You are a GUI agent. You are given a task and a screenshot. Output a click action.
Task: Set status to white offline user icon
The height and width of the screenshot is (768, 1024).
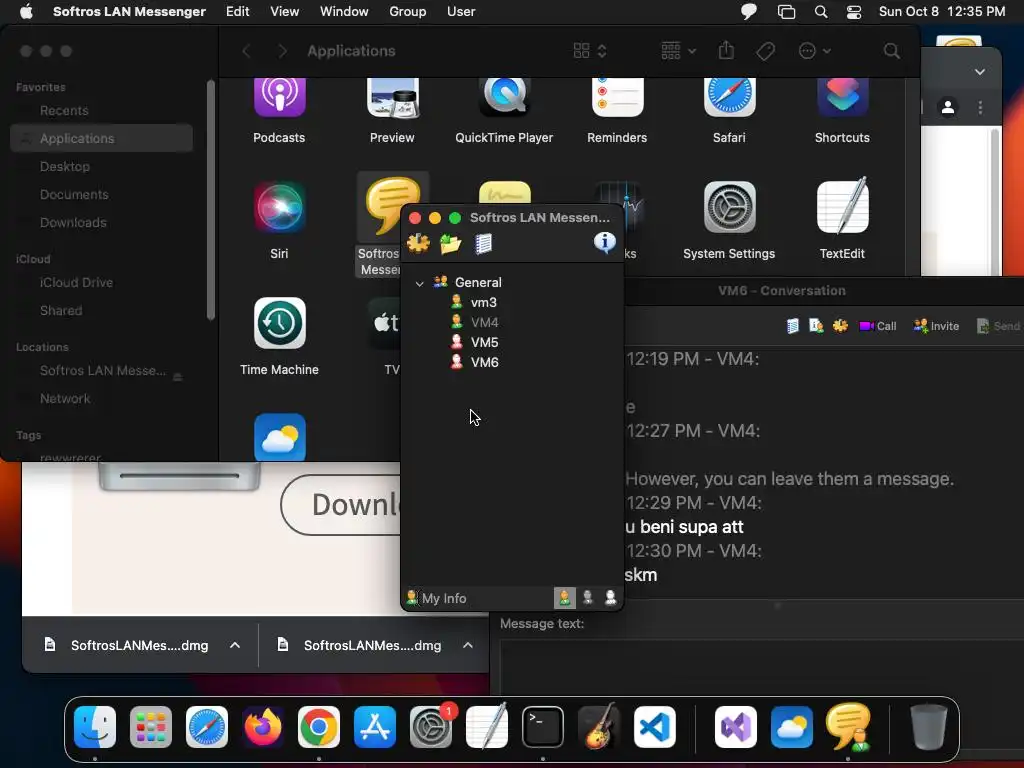click(x=611, y=598)
